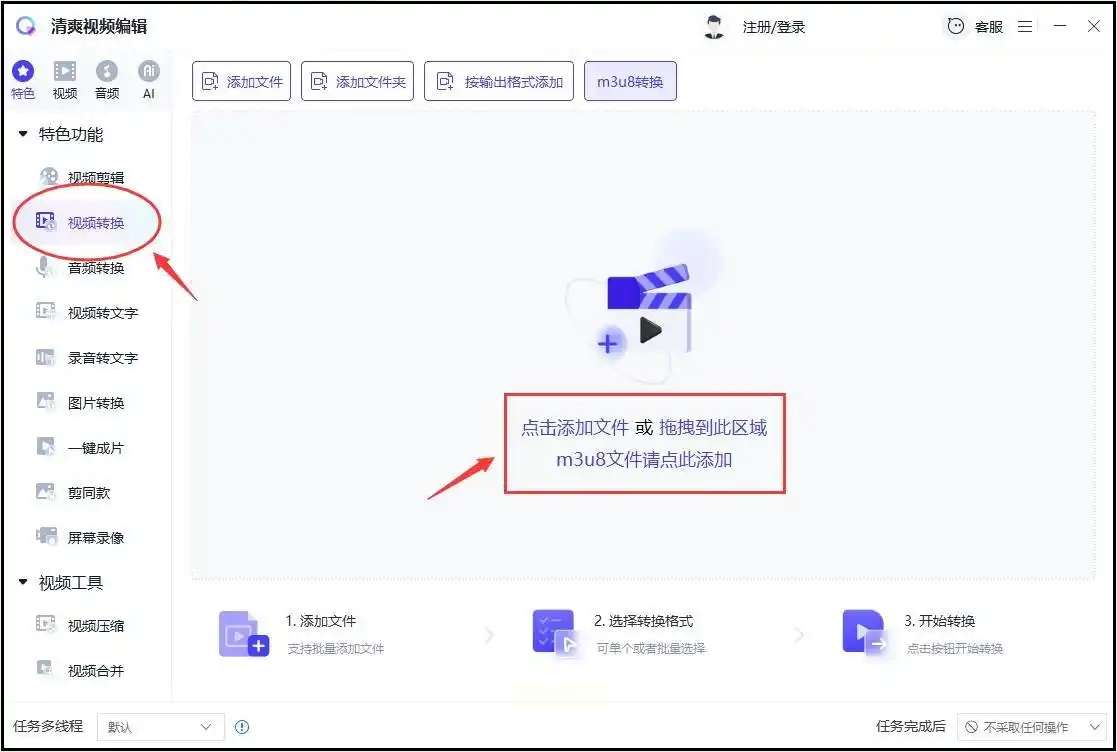This screenshot has width=1117, height=752.
Task: Collapse the 特色功能 section
Action: pos(23,134)
